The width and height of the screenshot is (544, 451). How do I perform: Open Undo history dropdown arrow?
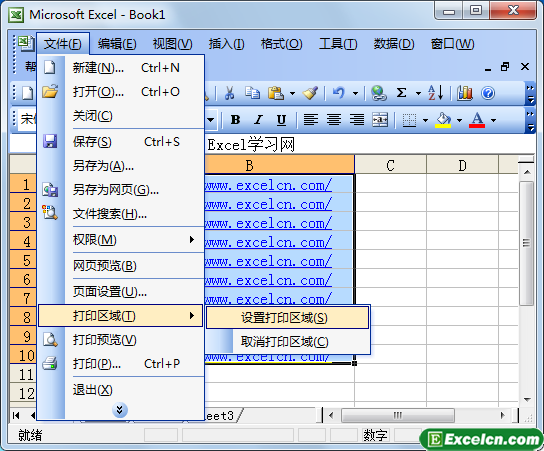pyautogui.click(x=355, y=93)
